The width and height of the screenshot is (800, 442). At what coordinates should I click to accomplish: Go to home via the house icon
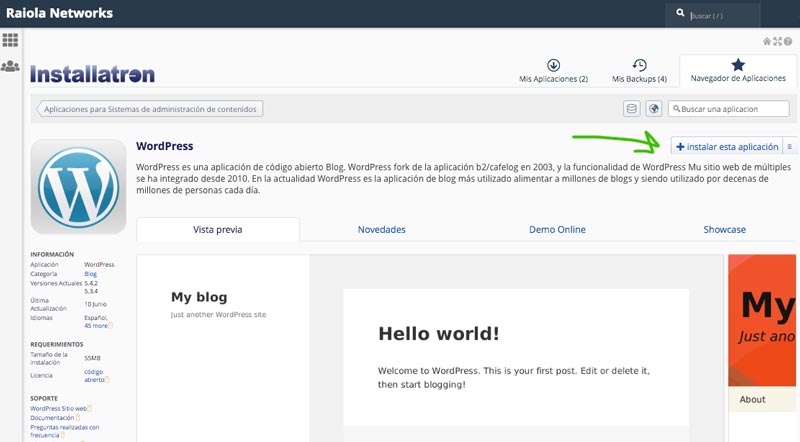click(x=767, y=41)
